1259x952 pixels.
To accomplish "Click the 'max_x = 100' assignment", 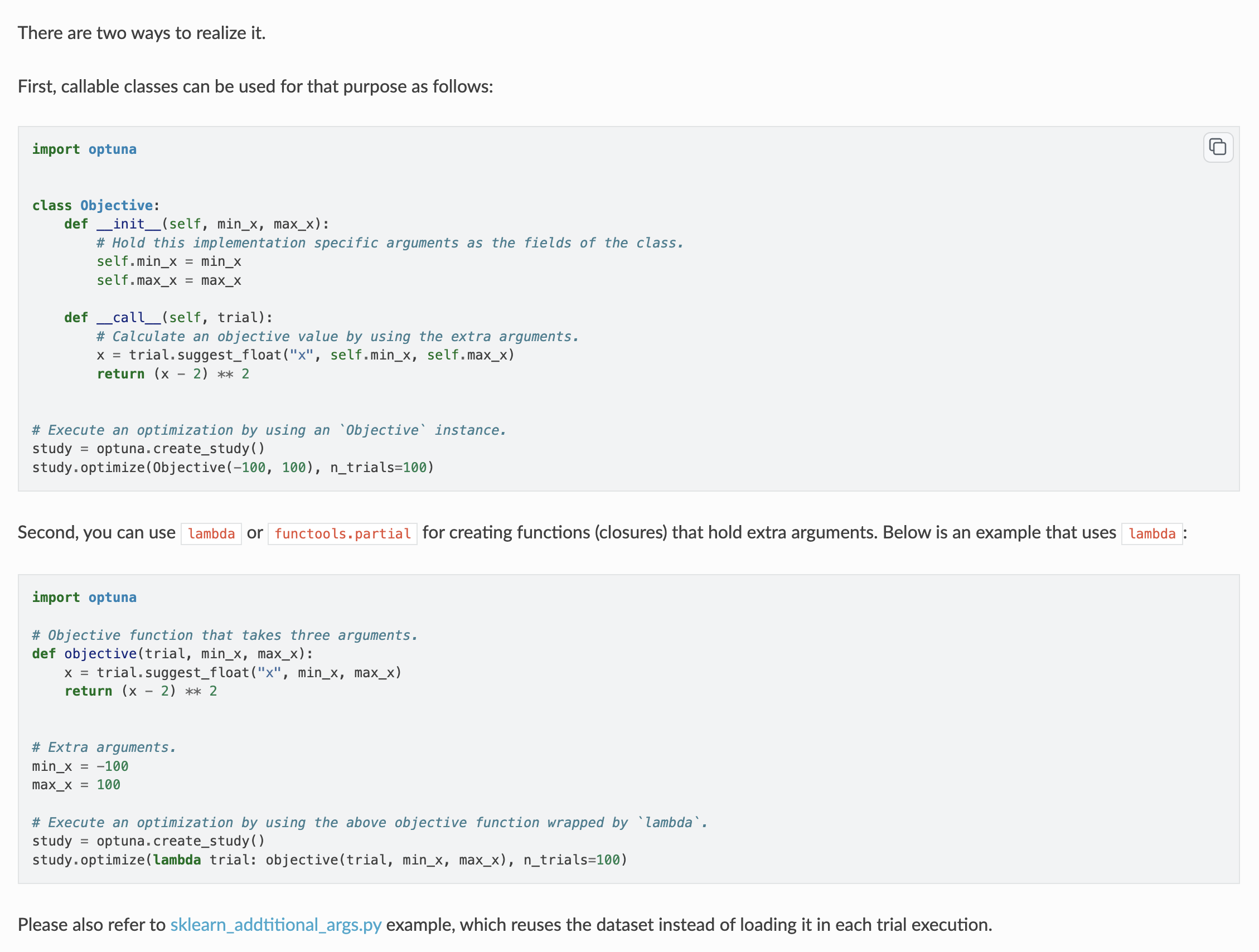I will coord(76,785).
